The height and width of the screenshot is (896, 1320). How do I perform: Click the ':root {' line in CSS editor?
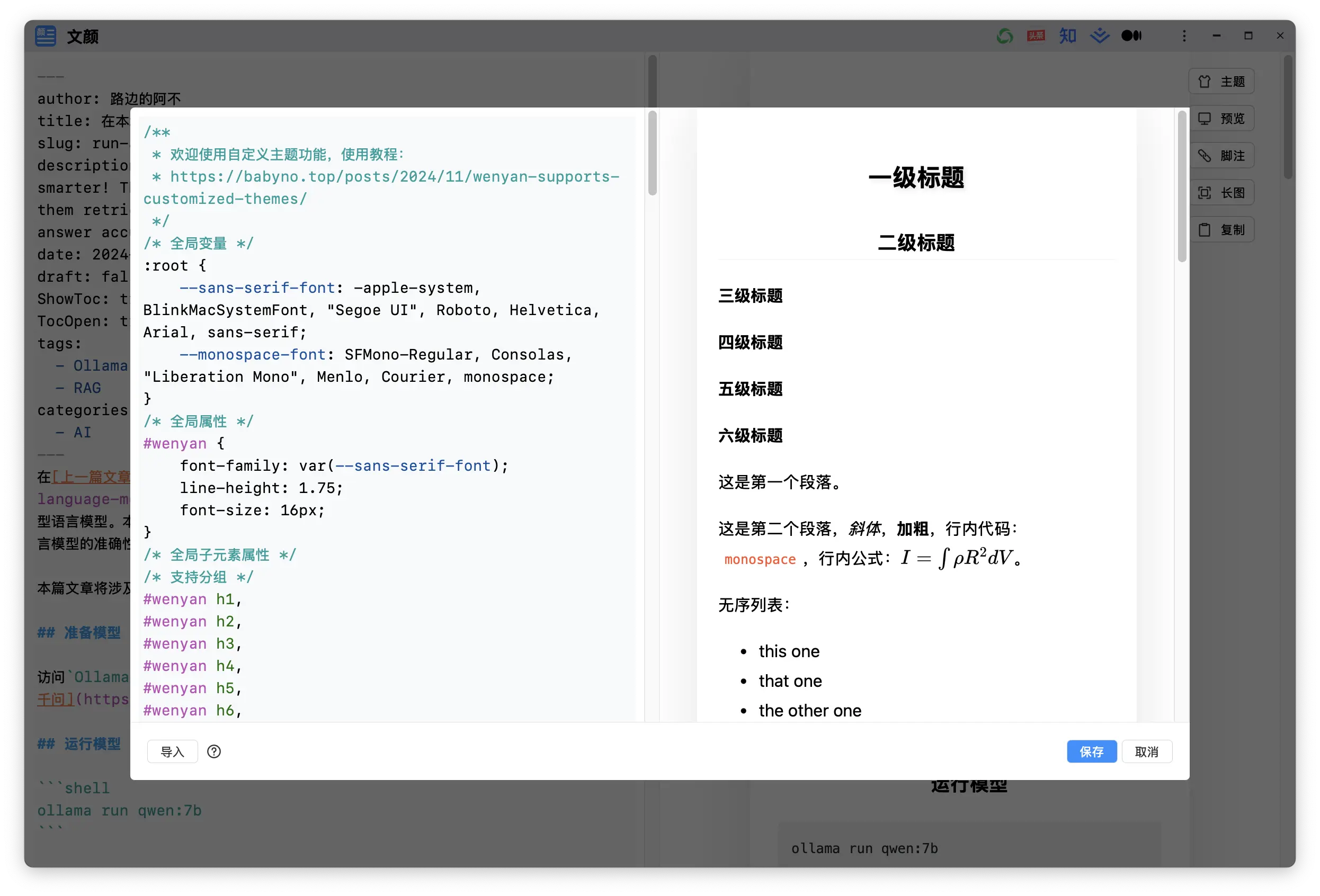[175, 266]
